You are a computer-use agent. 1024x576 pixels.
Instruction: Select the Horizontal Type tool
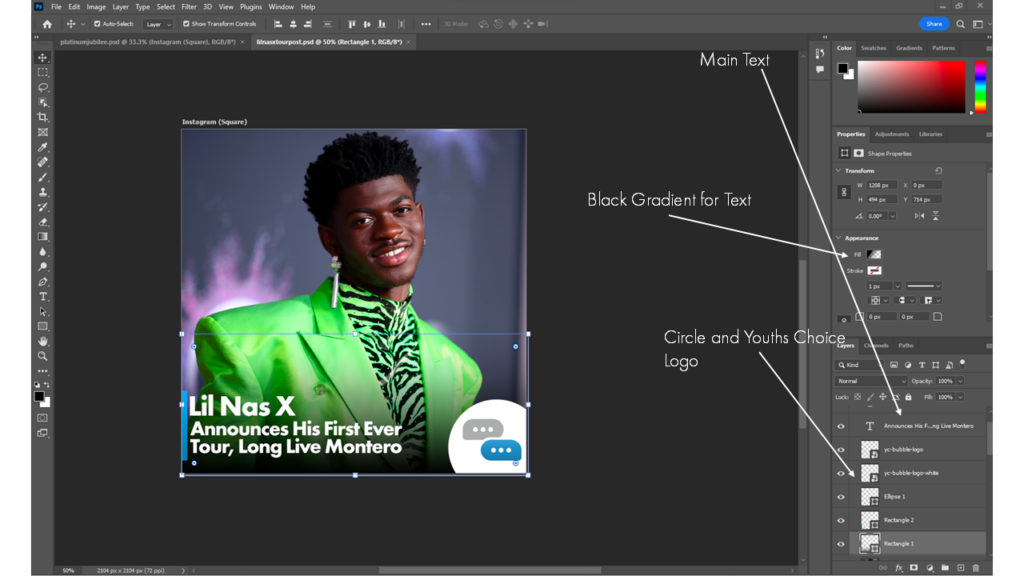[43, 296]
